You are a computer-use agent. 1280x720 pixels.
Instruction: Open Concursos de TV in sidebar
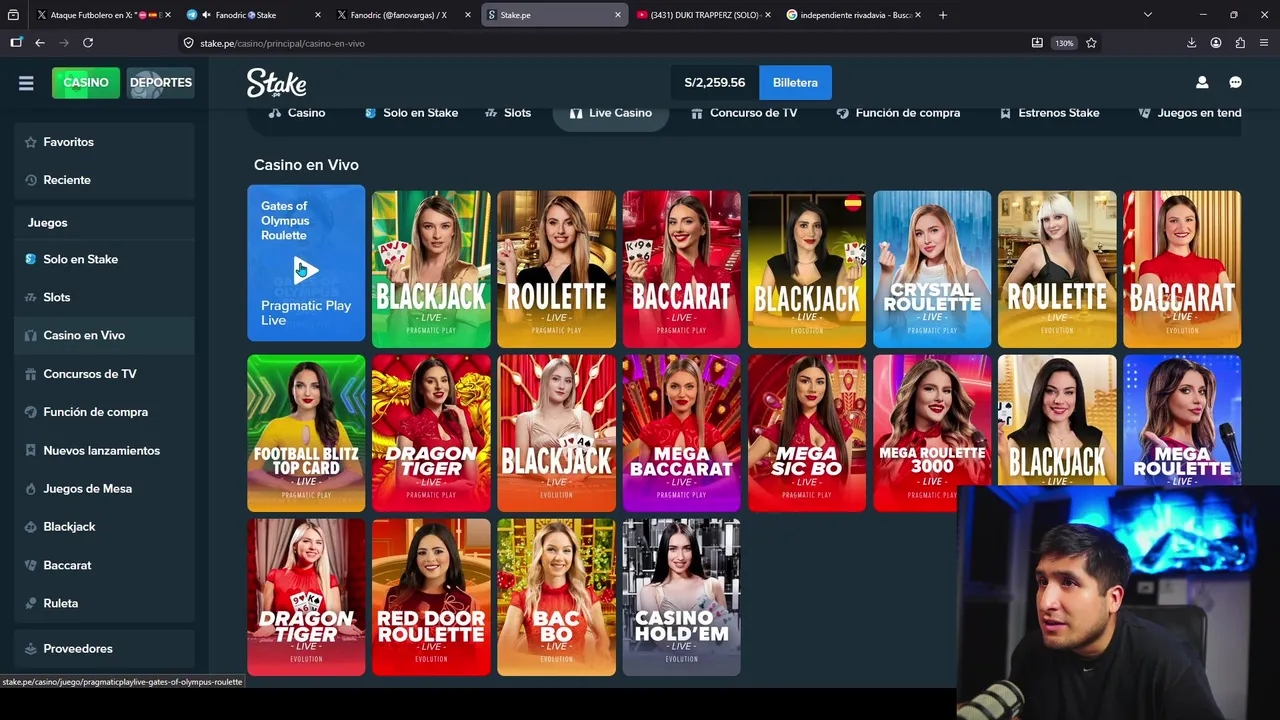coord(104,374)
